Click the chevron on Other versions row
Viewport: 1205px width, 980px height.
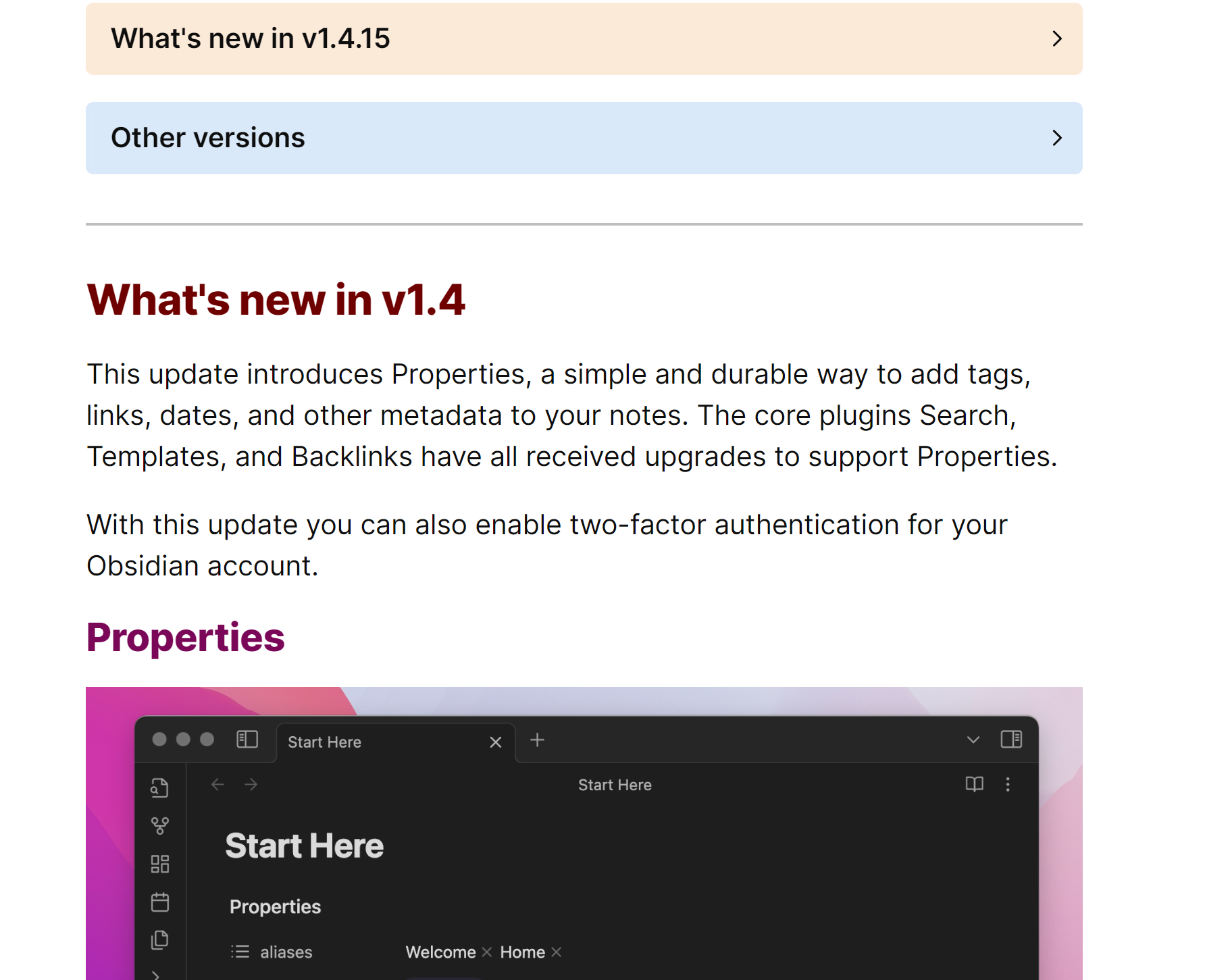pos(1057,138)
